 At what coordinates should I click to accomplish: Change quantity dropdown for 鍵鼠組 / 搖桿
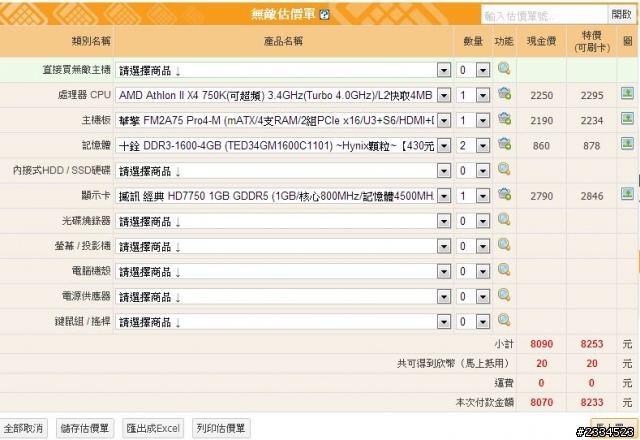473,322
